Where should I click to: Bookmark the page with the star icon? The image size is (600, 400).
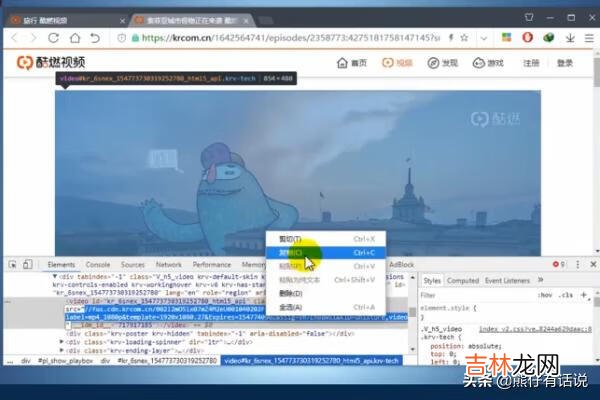465,38
